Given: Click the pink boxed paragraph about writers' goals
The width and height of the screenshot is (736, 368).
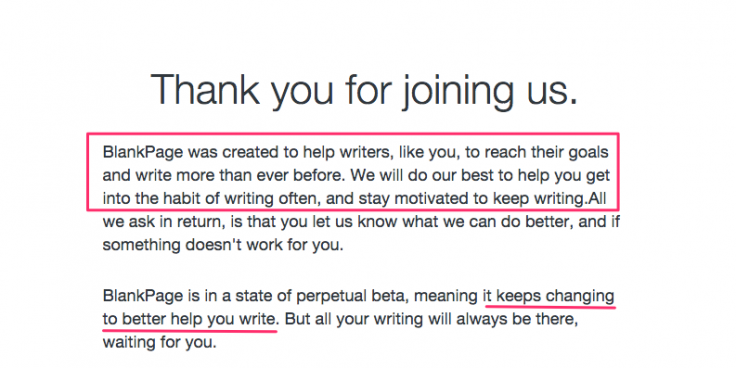Looking at the screenshot, I should (x=353, y=172).
